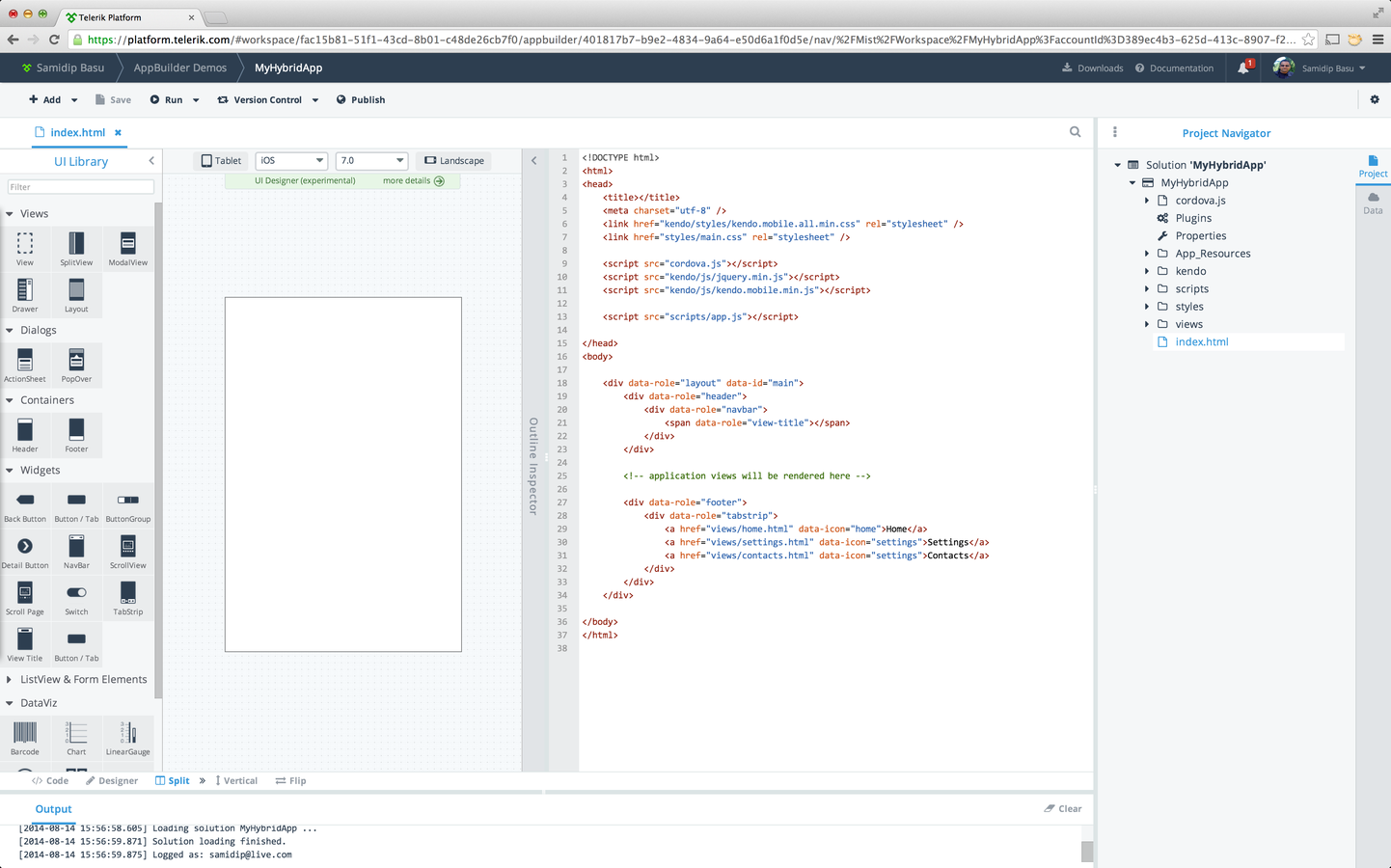Collapse the Dialogs section

(x=10, y=331)
